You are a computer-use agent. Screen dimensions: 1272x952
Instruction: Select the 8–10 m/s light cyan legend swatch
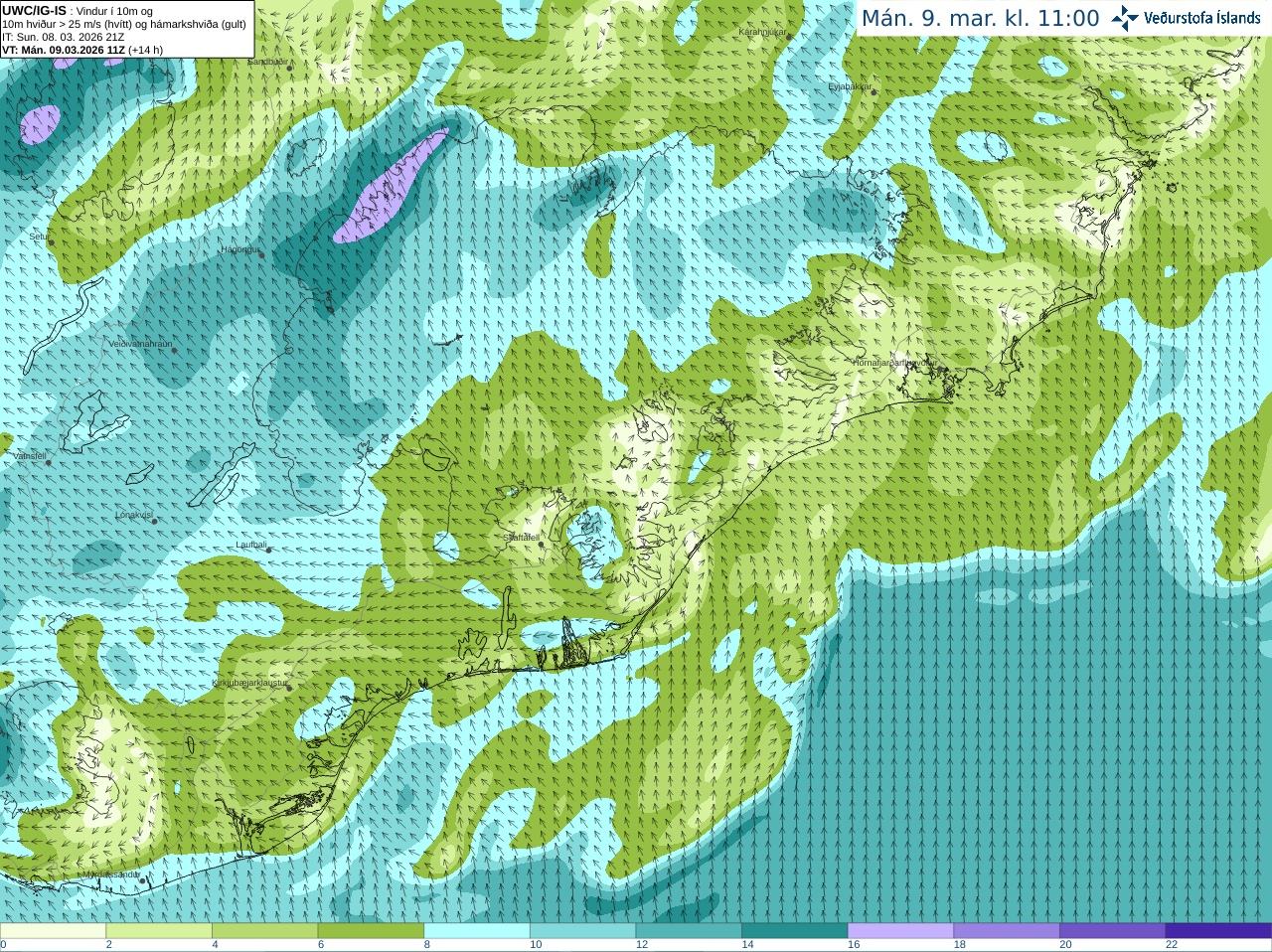[477, 931]
